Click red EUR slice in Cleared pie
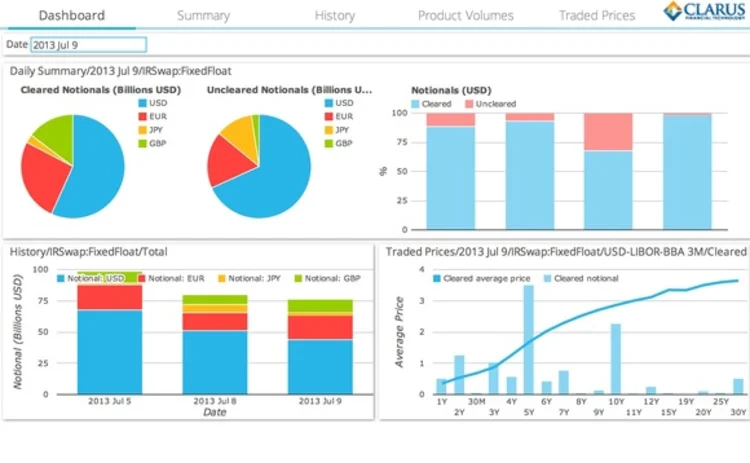This screenshot has width=750, height=463. click(43, 177)
